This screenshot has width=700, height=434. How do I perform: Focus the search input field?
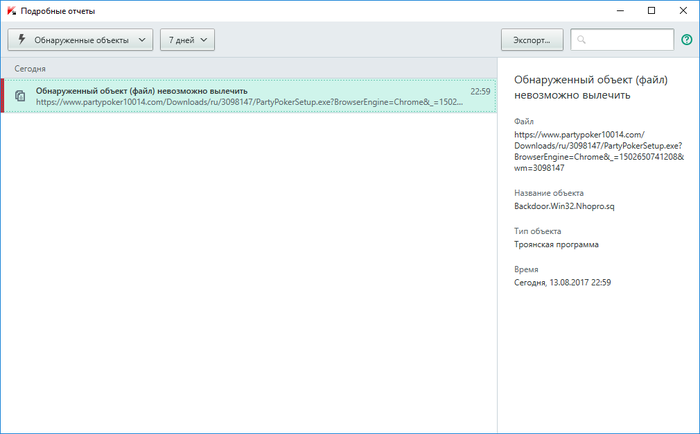(622, 40)
